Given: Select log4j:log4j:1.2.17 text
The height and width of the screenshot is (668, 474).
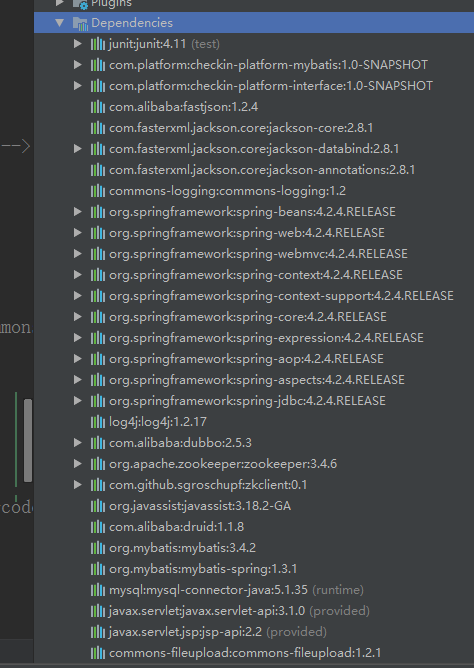Looking at the screenshot, I should pos(158,422).
